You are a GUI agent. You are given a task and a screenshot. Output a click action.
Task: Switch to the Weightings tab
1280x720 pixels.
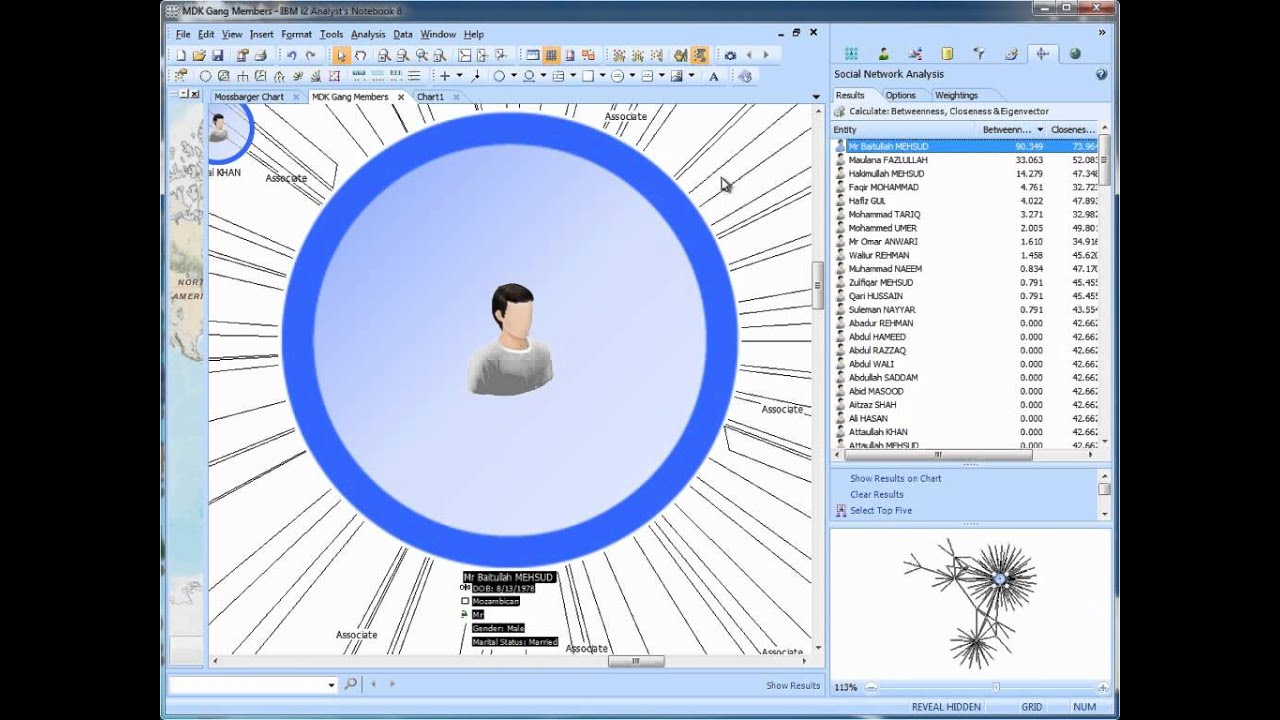956,95
